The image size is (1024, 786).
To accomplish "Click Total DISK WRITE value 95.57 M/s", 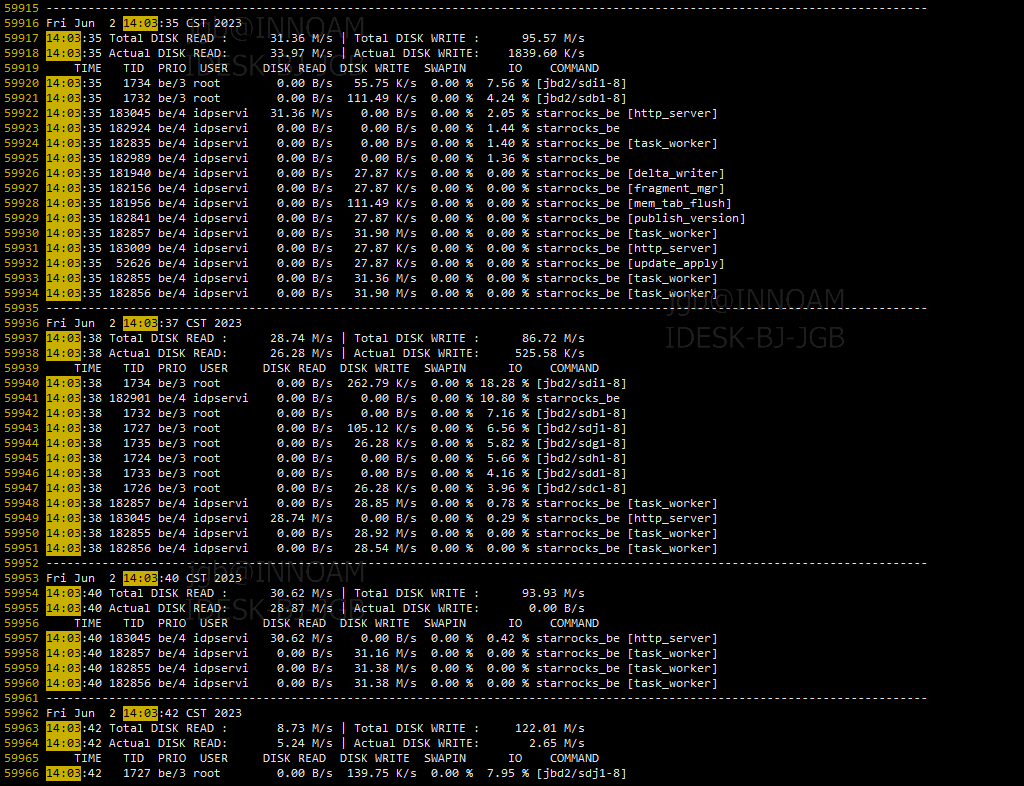I will point(553,38).
